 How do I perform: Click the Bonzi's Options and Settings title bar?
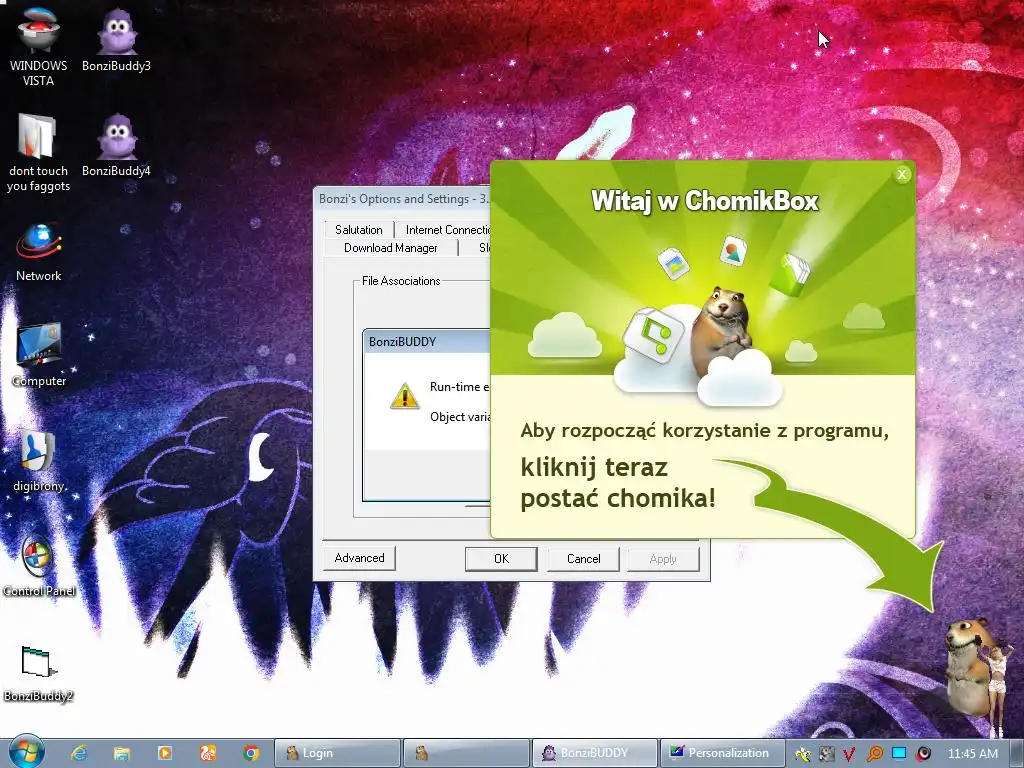(x=402, y=199)
